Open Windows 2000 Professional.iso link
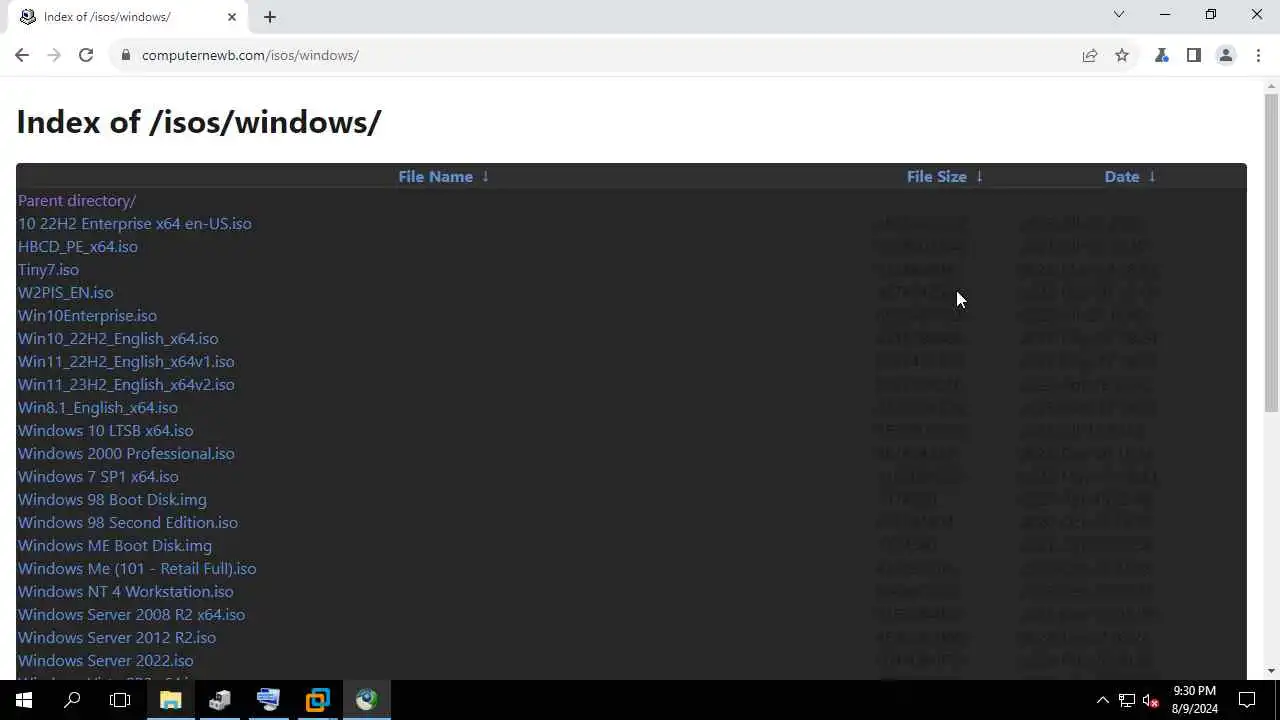Screen dimensions: 1280x720 (126, 453)
